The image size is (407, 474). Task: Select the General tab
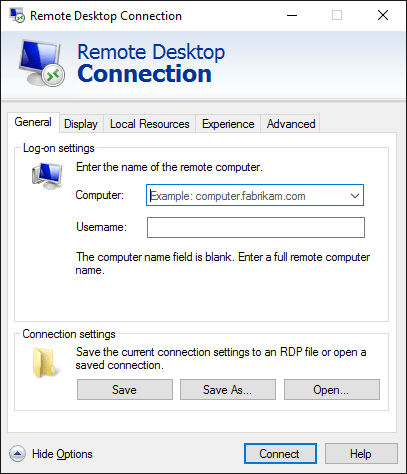pyautogui.click(x=33, y=122)
